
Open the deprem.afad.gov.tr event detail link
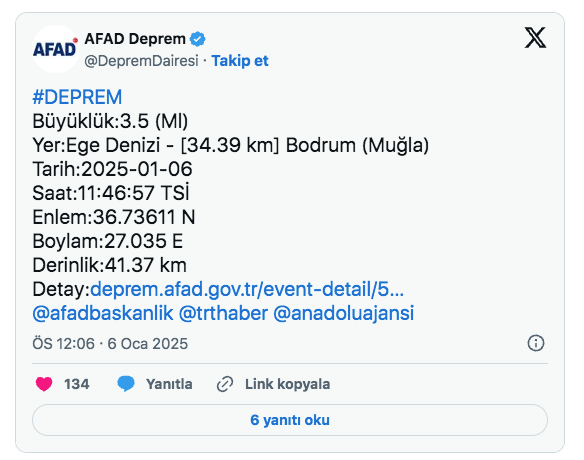click(247, 289)
